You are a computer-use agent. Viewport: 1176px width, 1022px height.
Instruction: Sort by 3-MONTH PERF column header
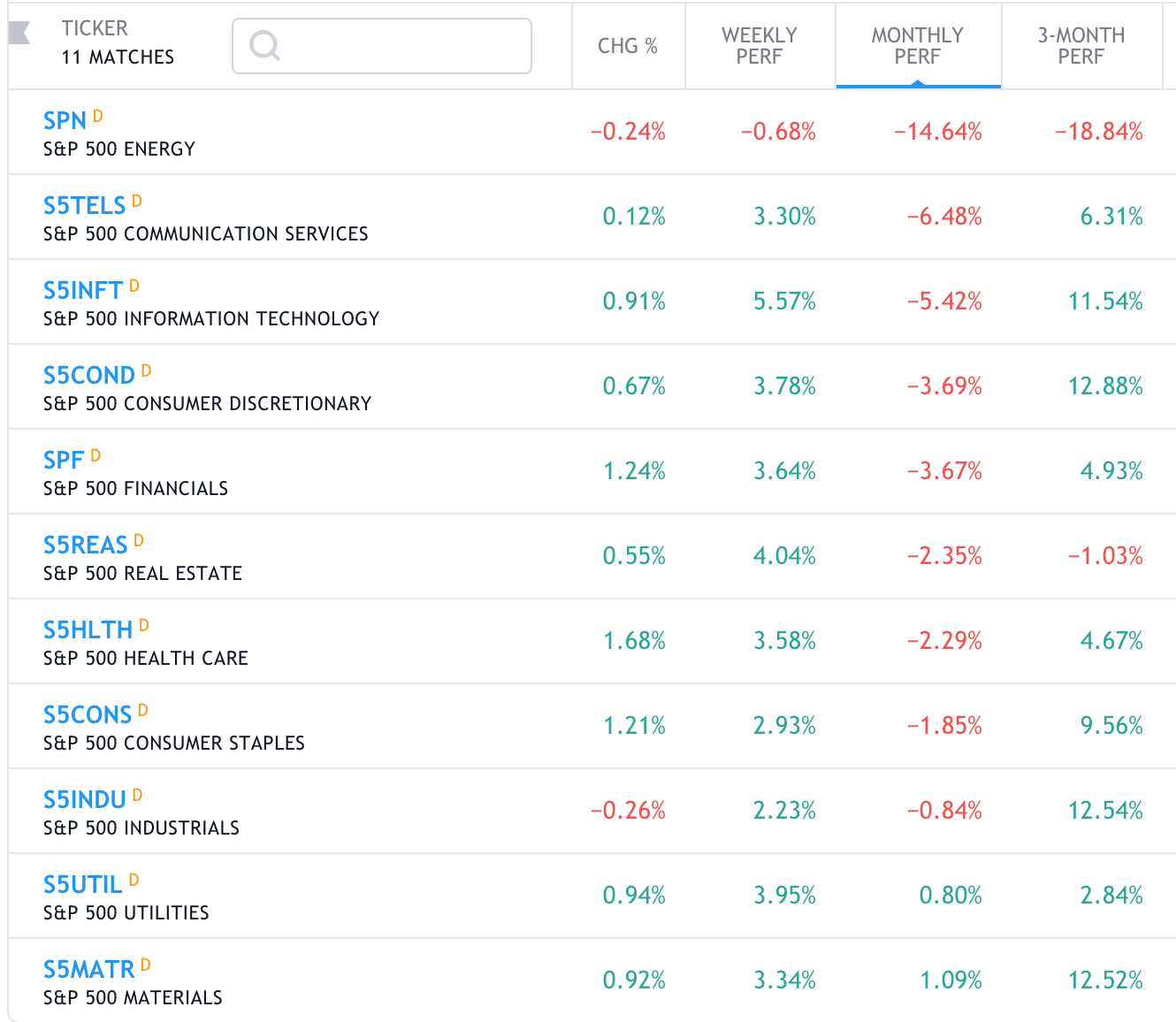click(x=1081, y=46)
